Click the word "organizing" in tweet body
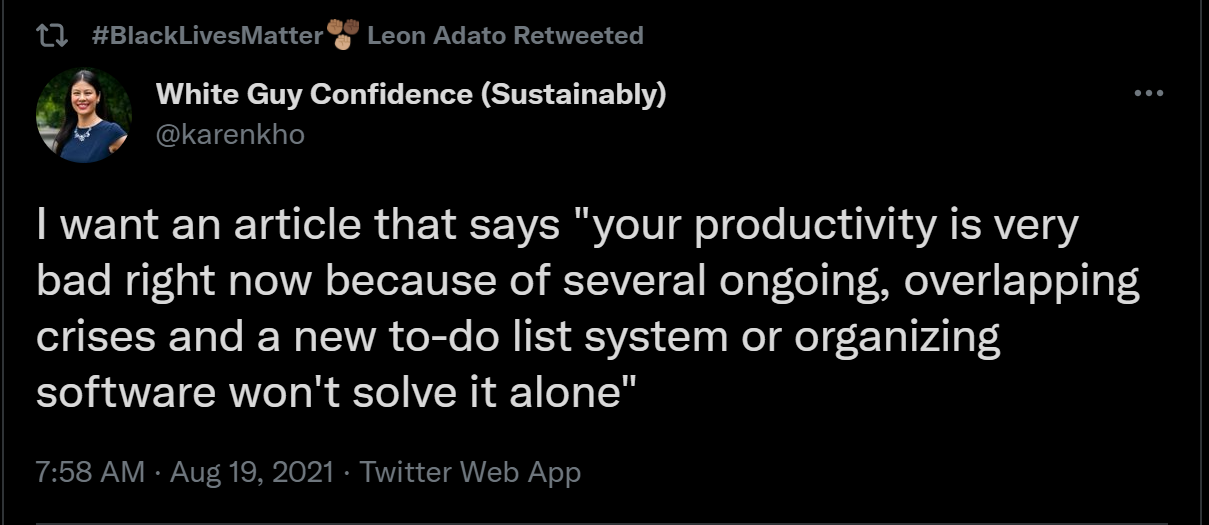 (899, 338)
